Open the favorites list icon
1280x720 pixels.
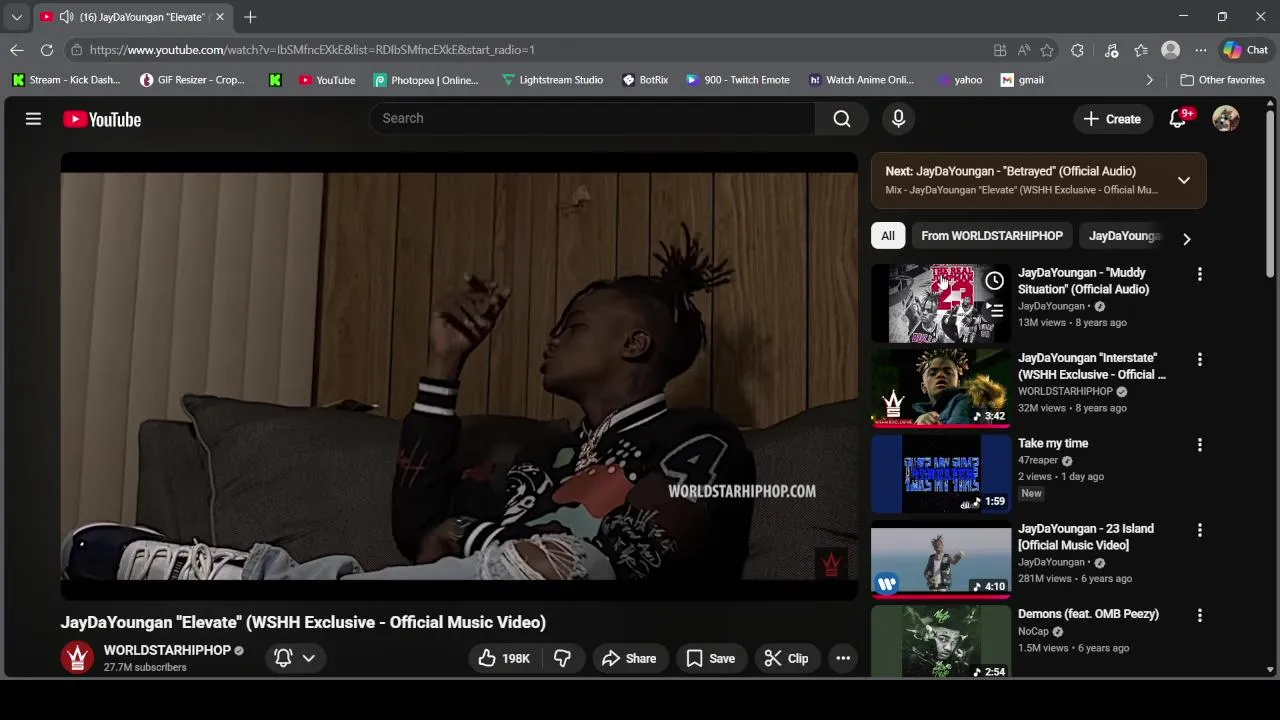pyautogui.click(x=1141, y=50)
